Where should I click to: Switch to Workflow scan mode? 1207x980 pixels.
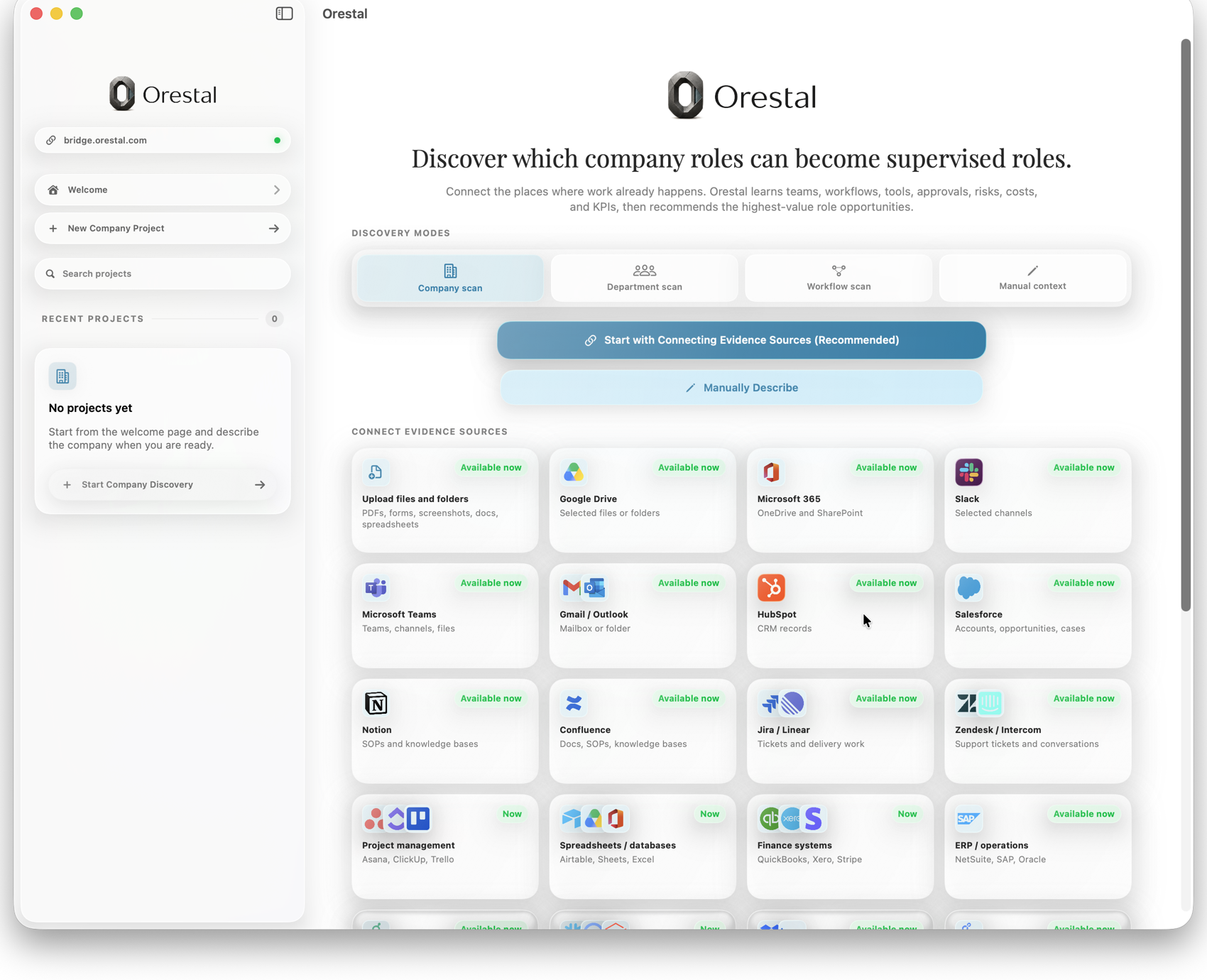tap(839, 278)
